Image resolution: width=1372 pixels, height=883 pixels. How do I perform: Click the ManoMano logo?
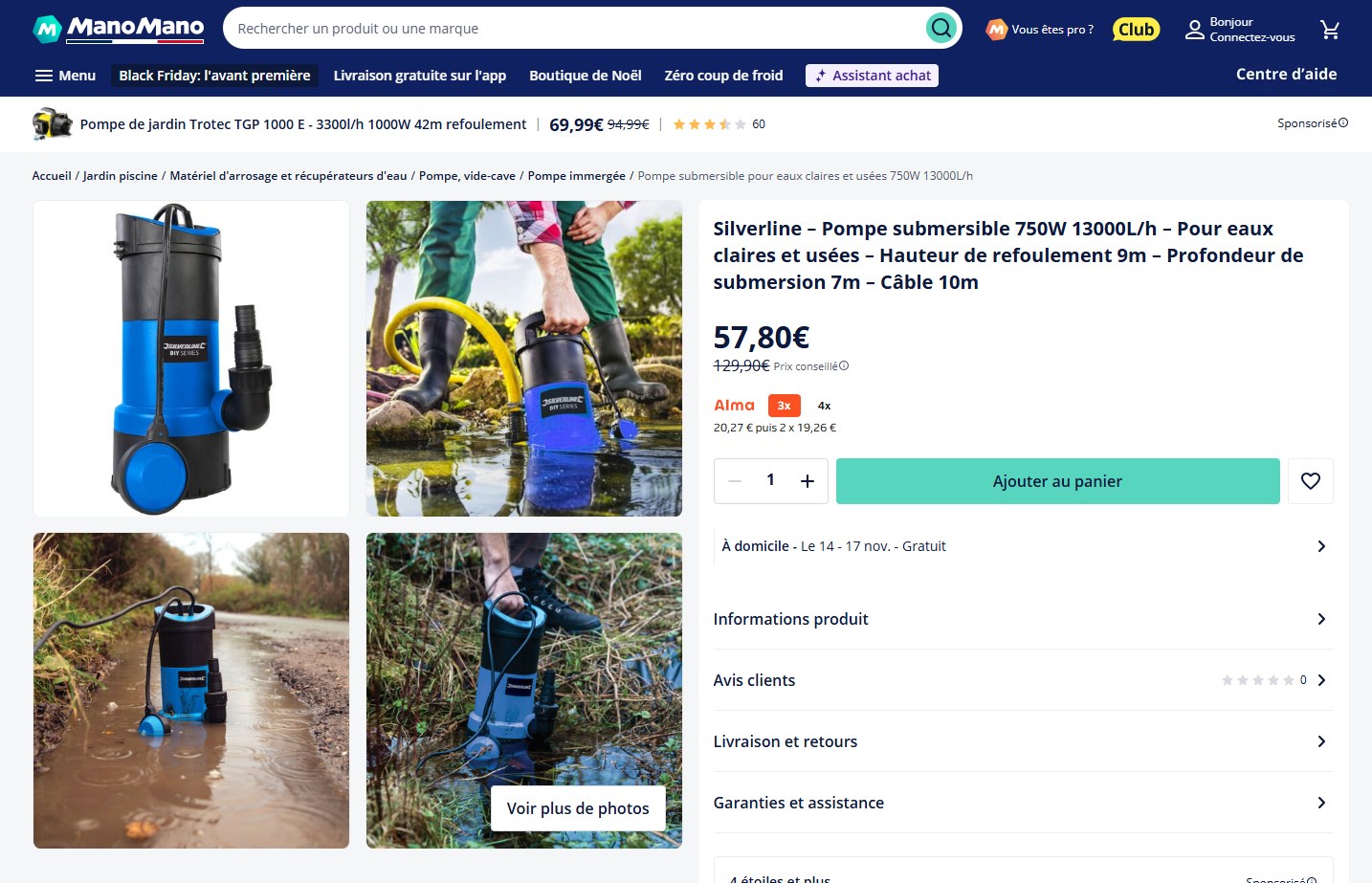pos(119,29)
